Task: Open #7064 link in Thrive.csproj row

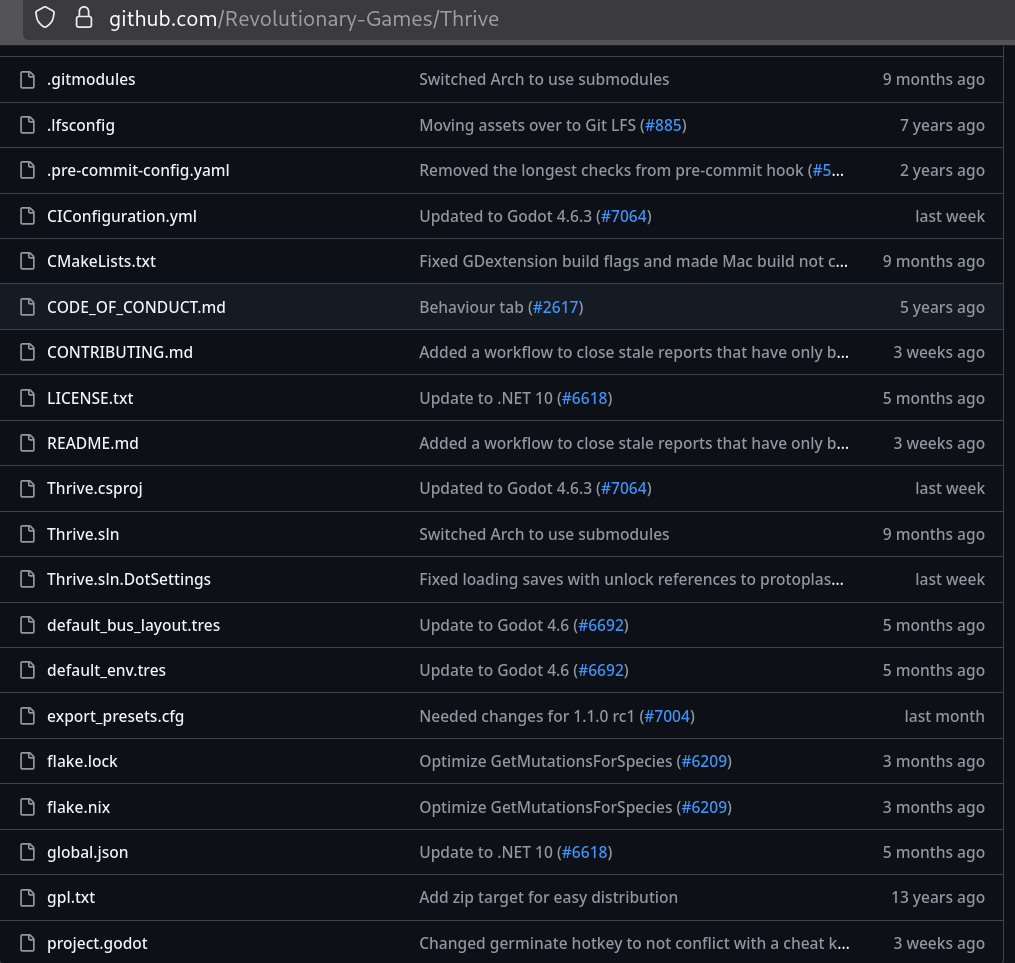Action: coord(624,489)
